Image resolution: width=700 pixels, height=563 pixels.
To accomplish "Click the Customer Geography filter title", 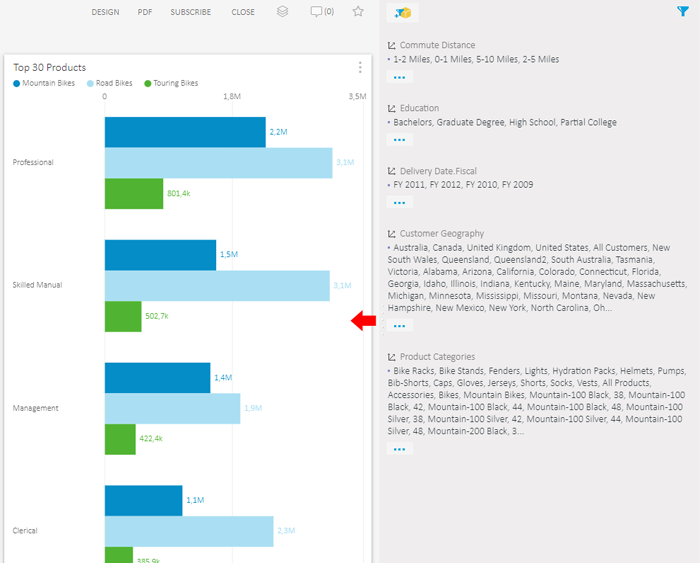I will click(442, 234).
